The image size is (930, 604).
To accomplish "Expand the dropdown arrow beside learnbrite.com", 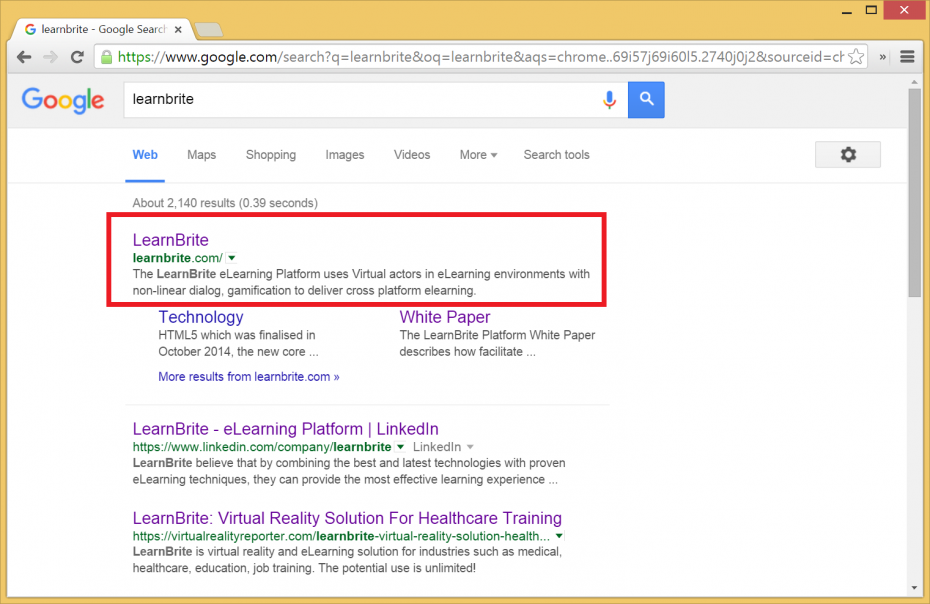I will [x=230, y=258].
